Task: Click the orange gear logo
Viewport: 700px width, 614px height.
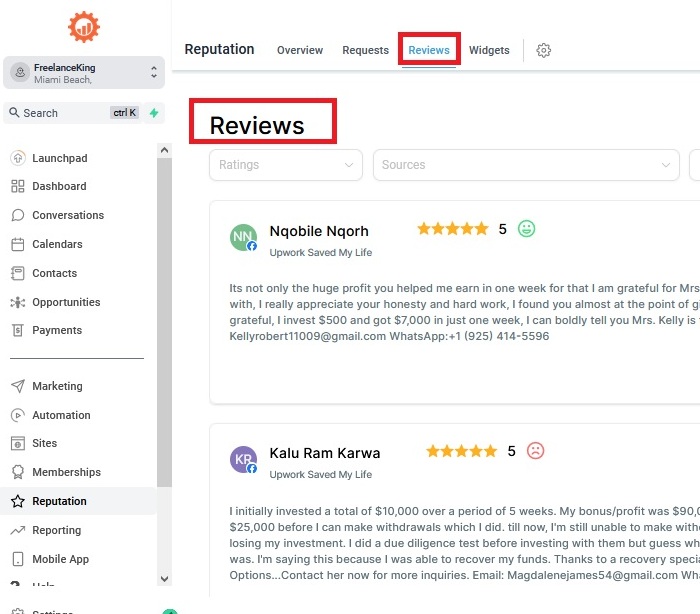Action: point(84,27)
